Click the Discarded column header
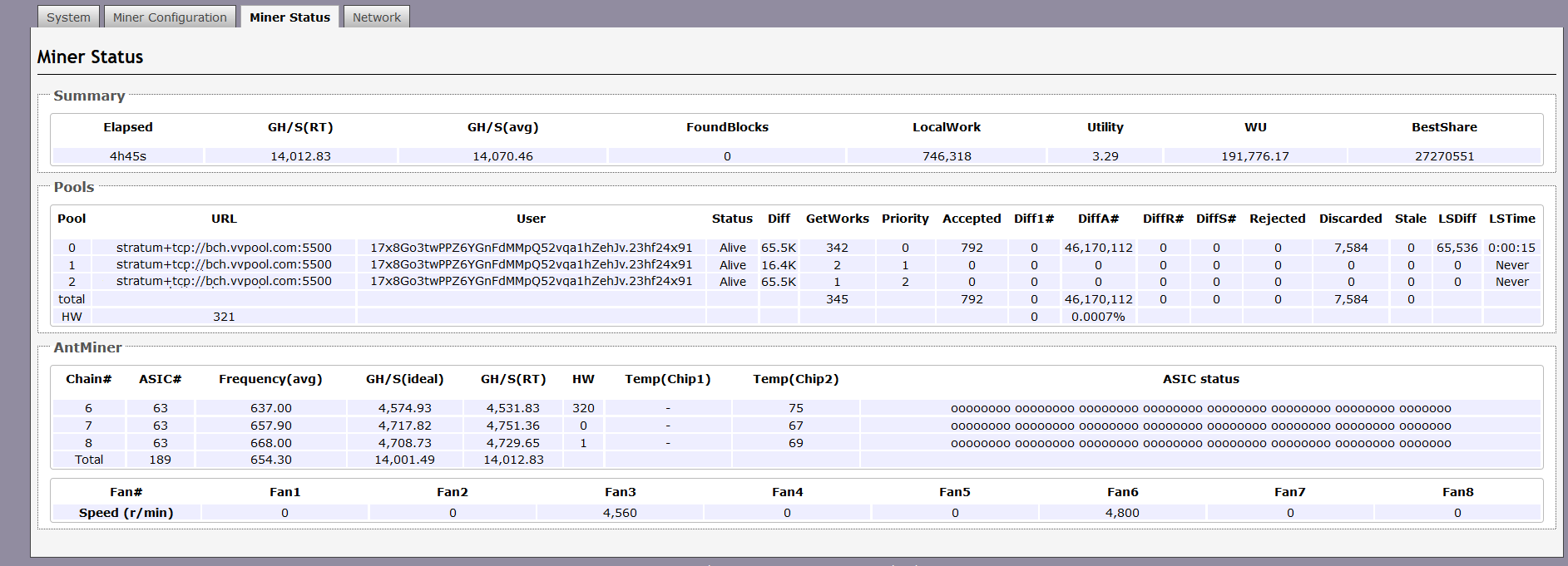The width and height of the screenshot is (1568, 566). [1350, 219]
